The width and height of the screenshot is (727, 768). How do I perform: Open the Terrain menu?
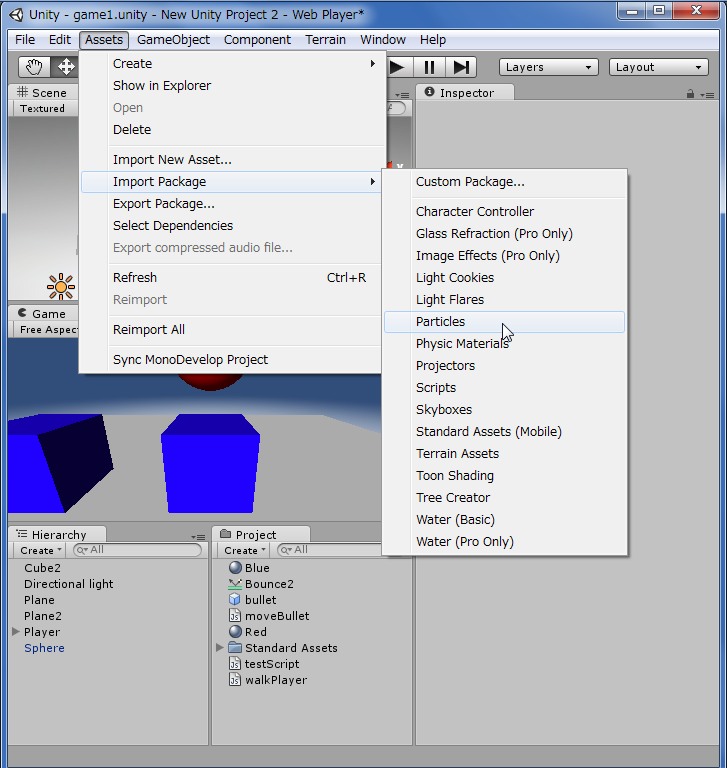pyautogui.click(x=325, y=40)
